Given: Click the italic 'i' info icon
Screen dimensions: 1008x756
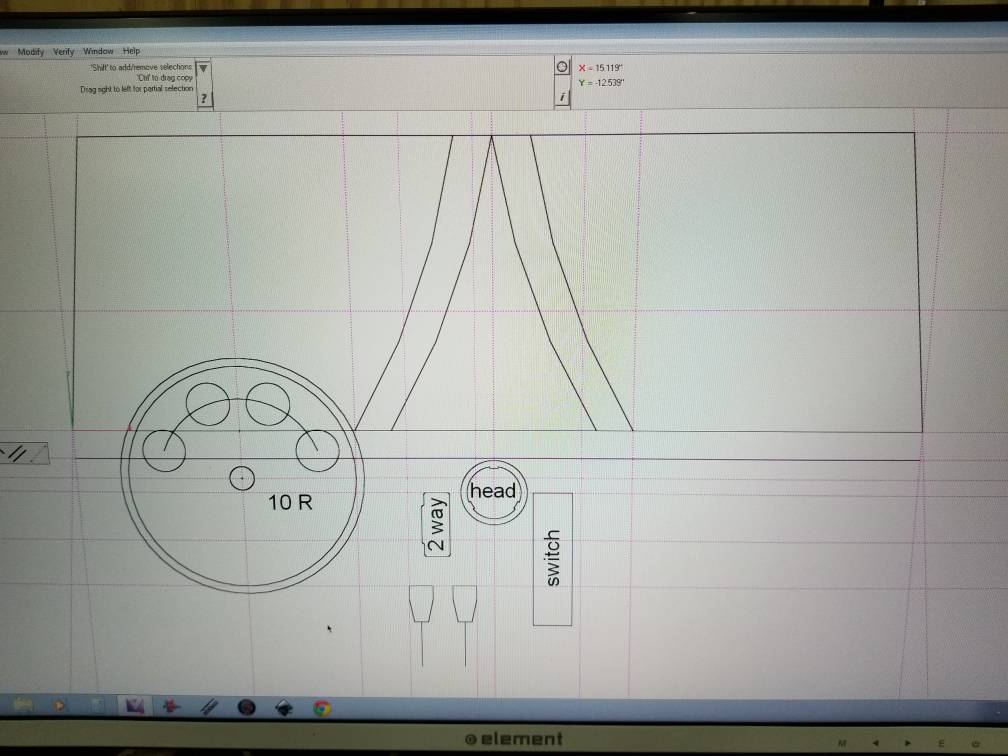Looking at the screenshot, I should (562, 97).
